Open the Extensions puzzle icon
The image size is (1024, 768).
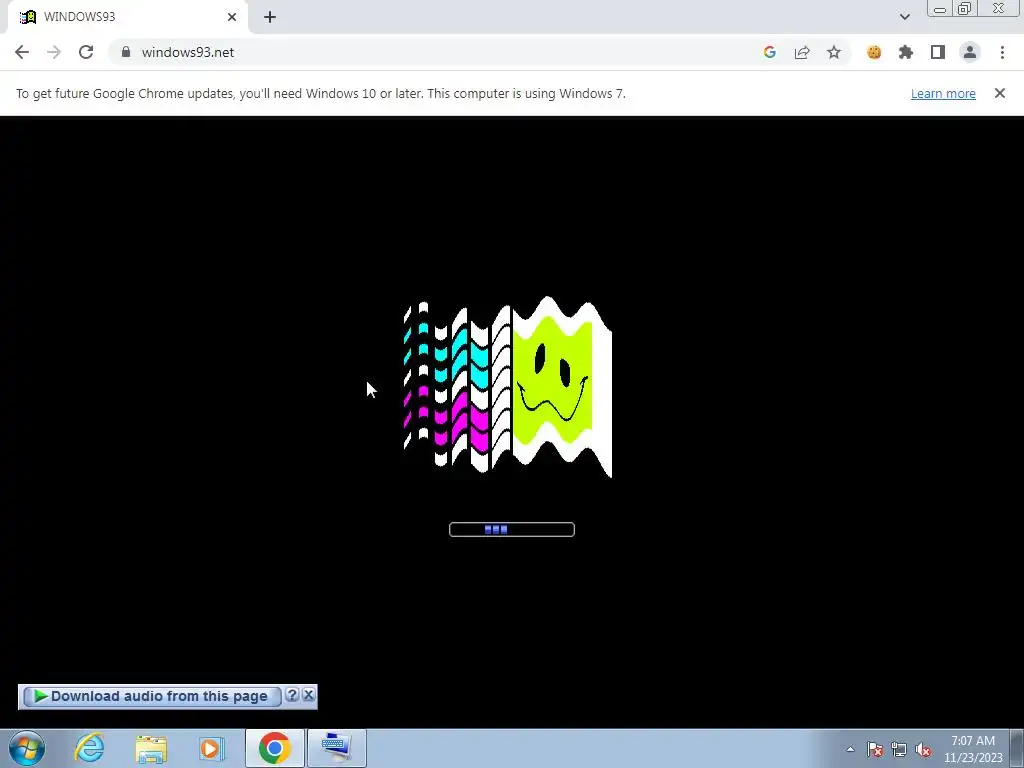(906, 52)
